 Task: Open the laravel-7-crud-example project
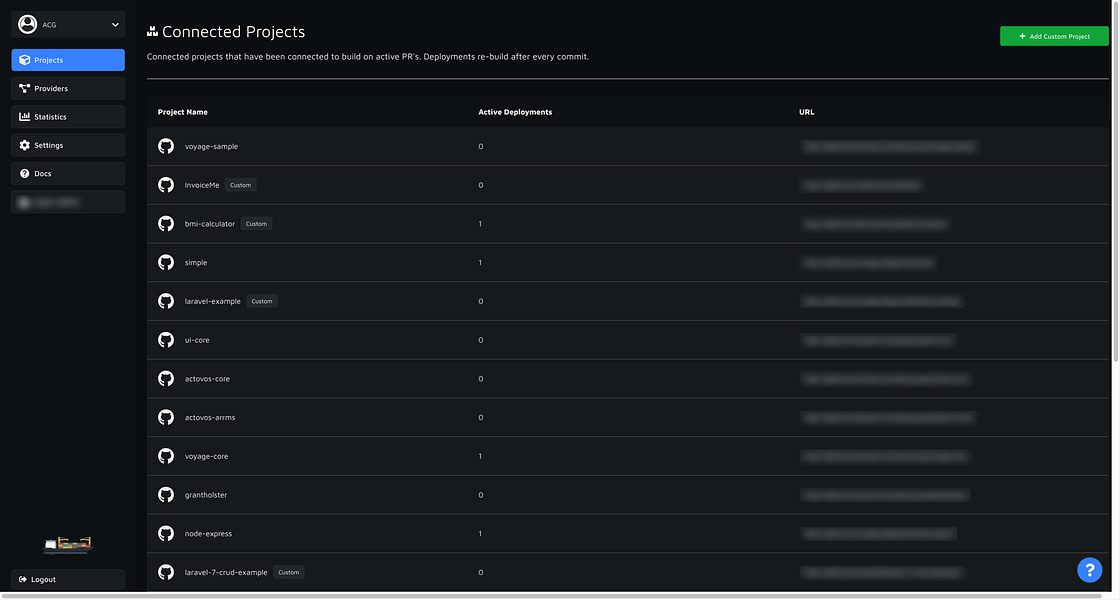click(226, 572)
